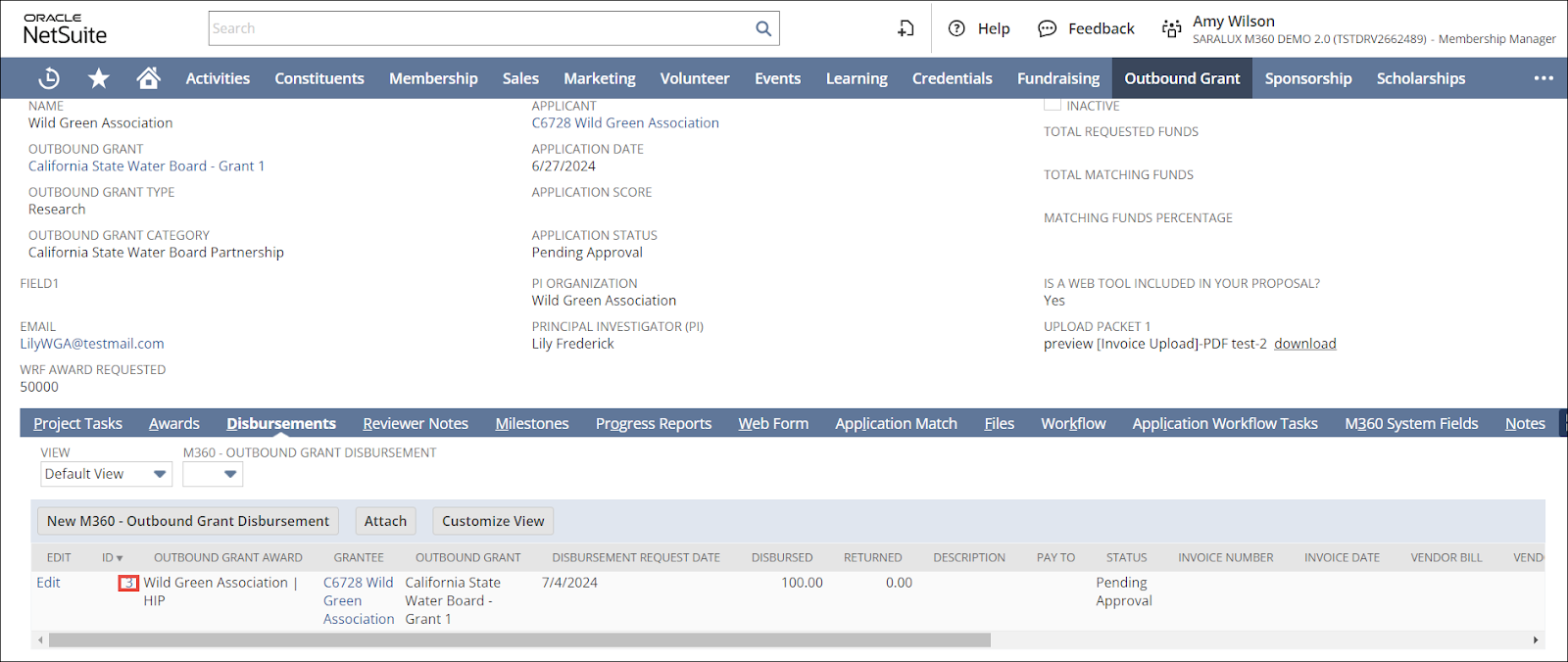The height and width of the screenshot is (662, 1568).
Task: Sort by the ID column header
Action: [112, 557]
